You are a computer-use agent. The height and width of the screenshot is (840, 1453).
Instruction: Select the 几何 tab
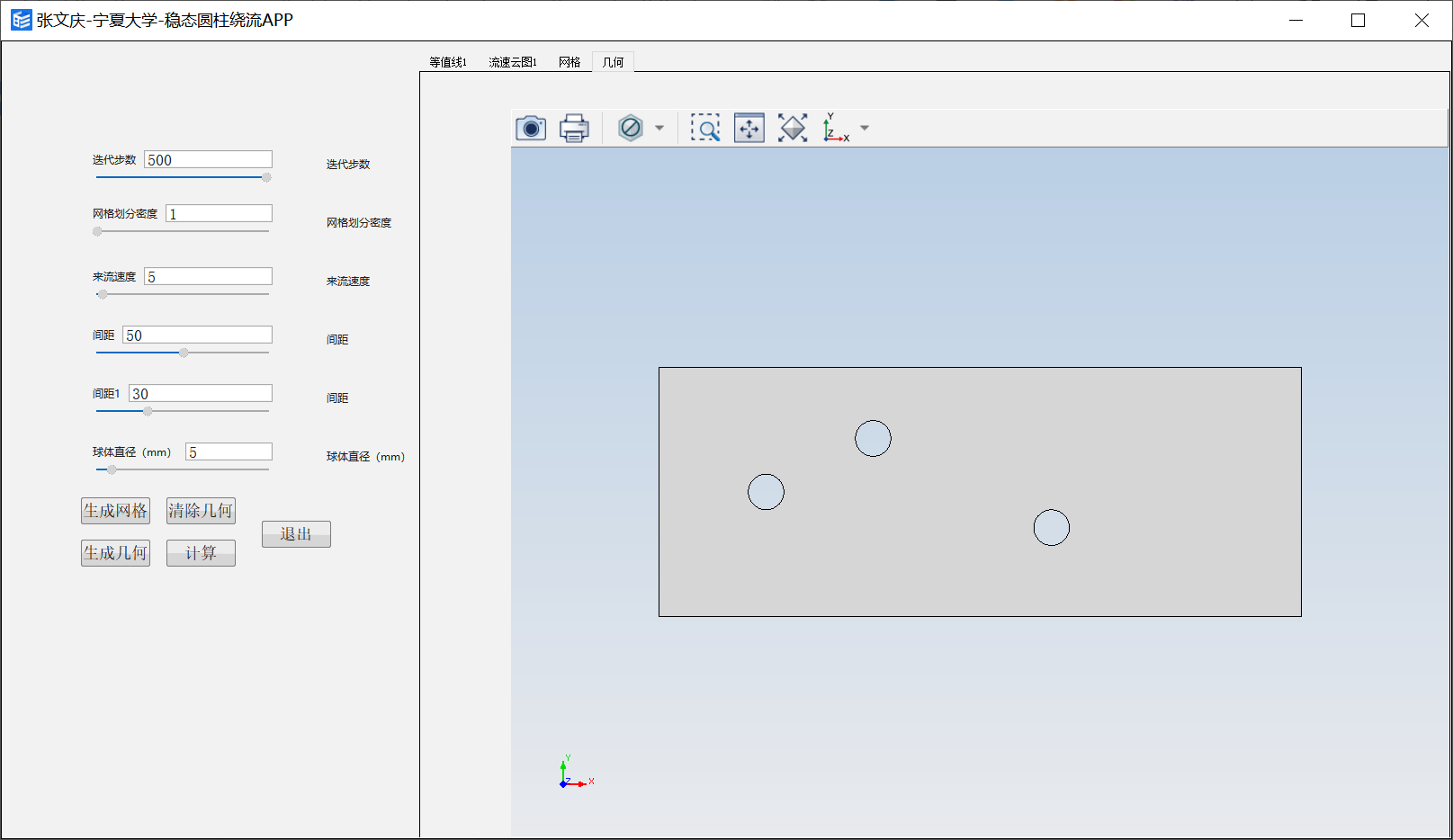(x=613, y=62)
